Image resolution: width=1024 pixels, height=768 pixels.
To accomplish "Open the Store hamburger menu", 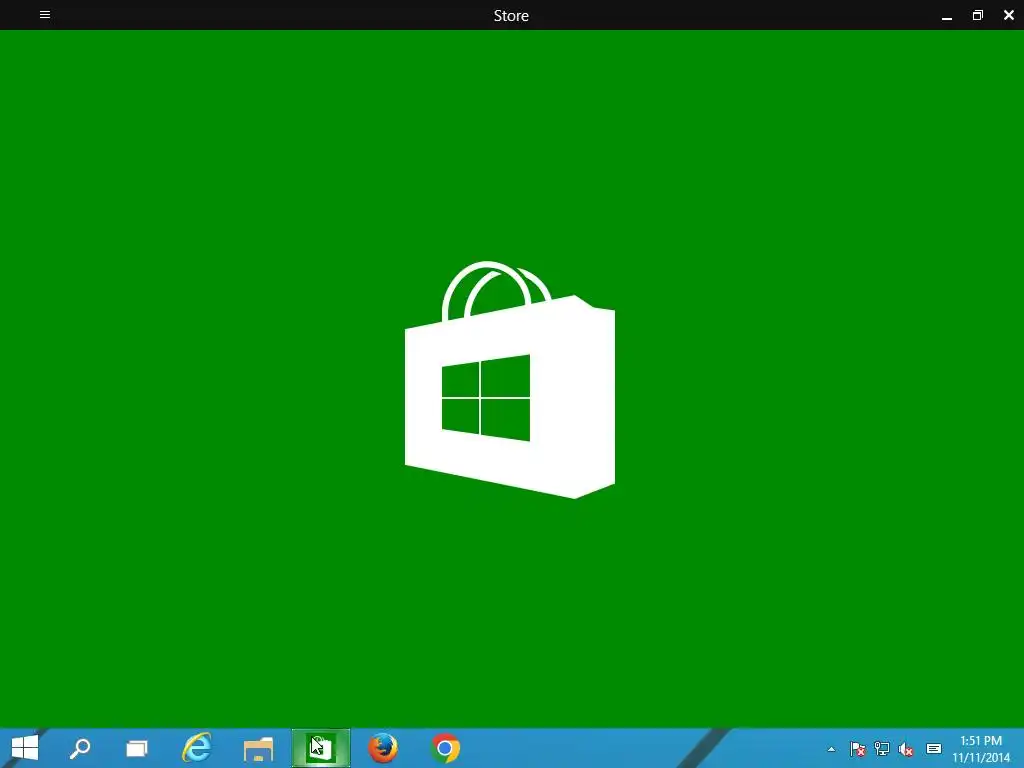I will pyautogui.click(x=45, y=14).
